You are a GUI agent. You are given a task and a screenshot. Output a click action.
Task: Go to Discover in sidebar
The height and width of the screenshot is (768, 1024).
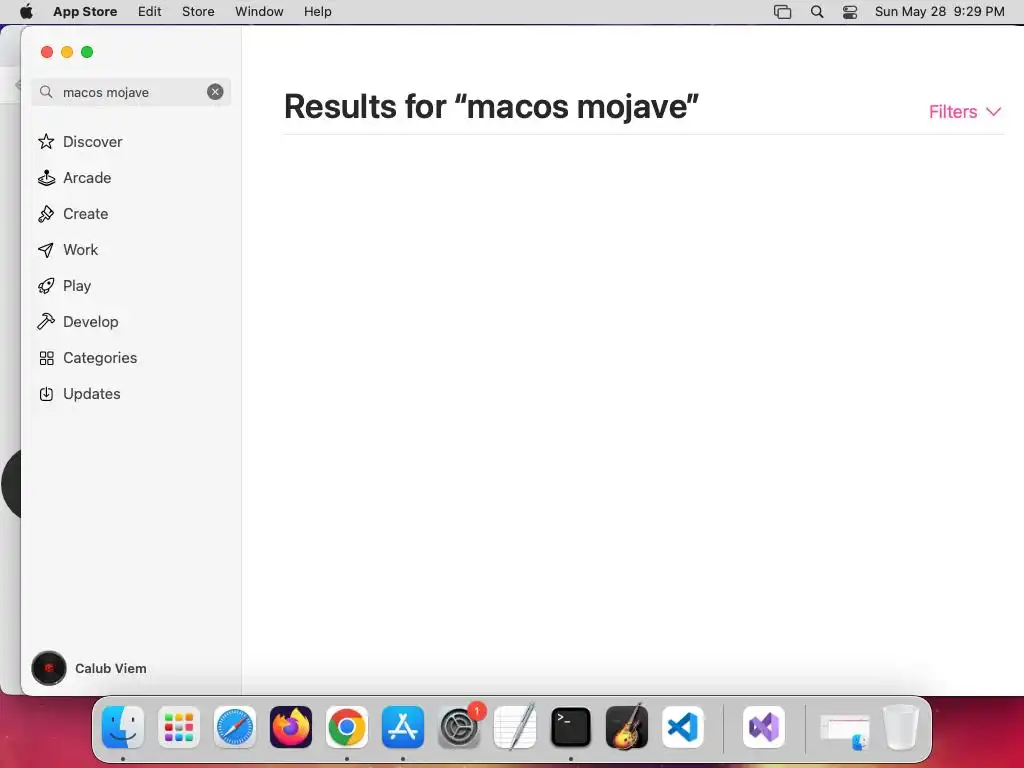click(93, 142)
